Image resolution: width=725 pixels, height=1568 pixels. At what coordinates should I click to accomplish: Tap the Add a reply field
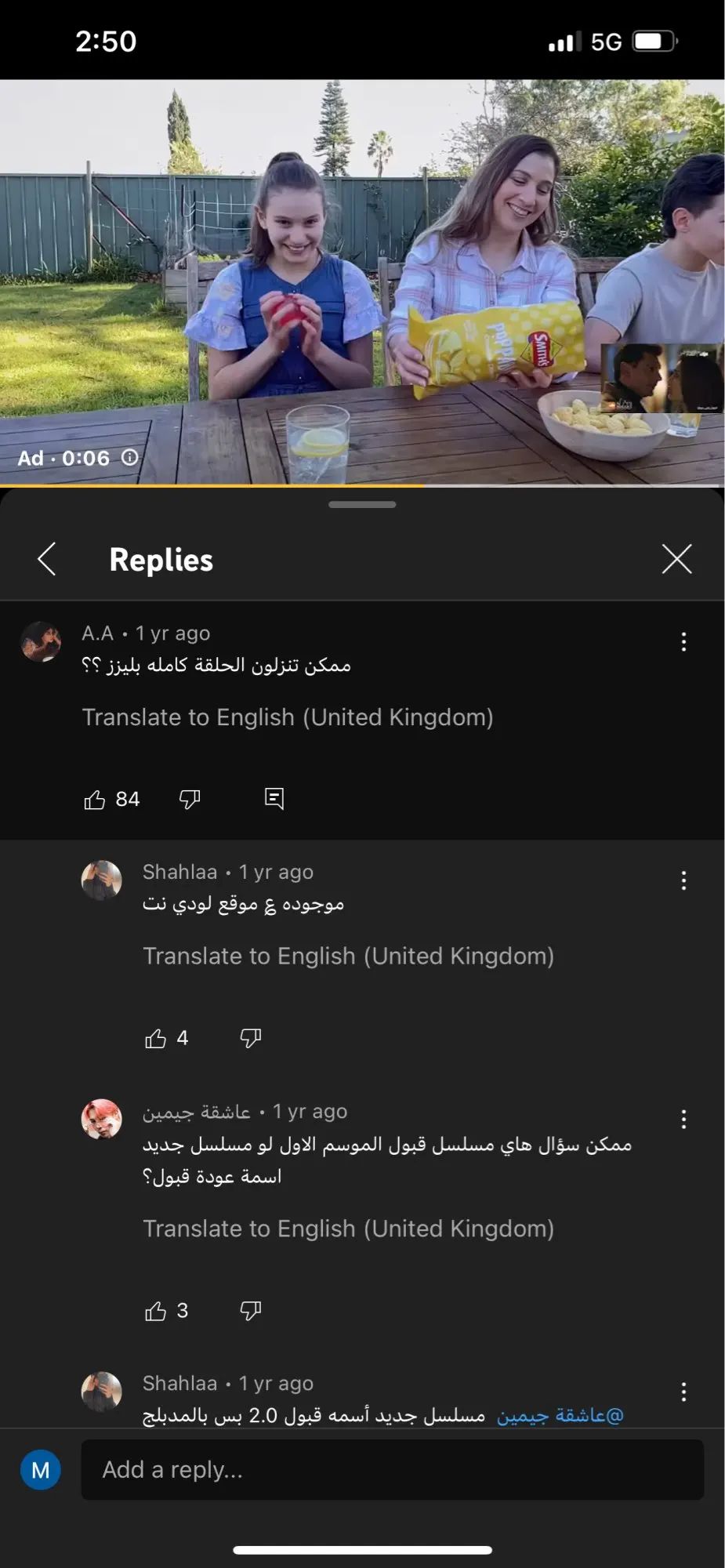392,1470
